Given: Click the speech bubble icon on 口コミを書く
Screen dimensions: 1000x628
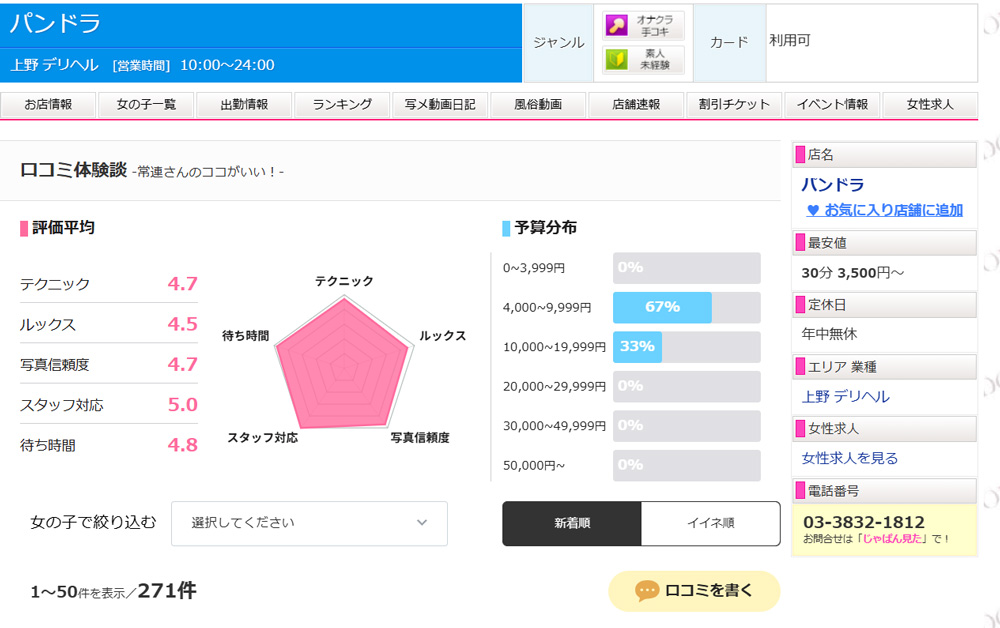Looking at the screenshot, I should point(647,591).
